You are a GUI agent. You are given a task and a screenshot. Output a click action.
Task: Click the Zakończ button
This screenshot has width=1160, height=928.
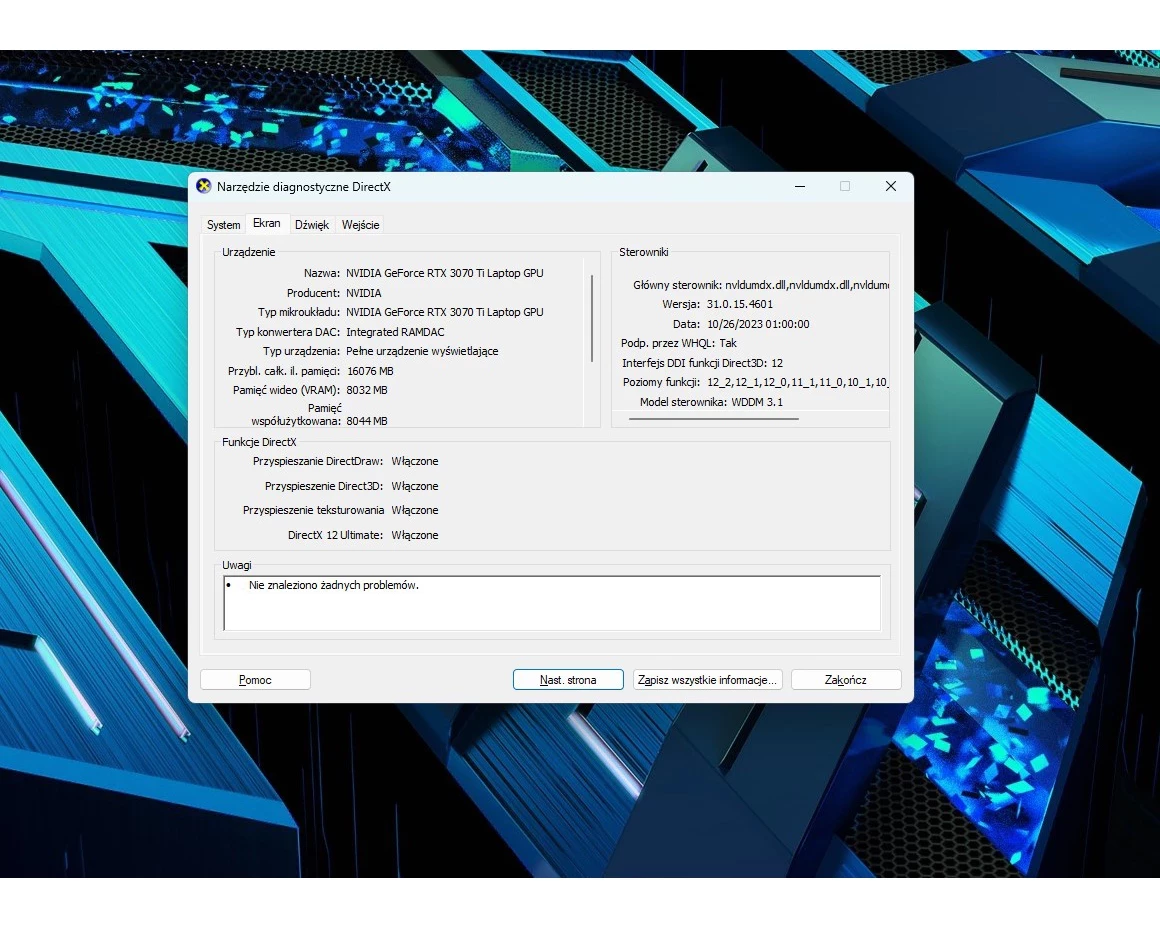(846, 679)
